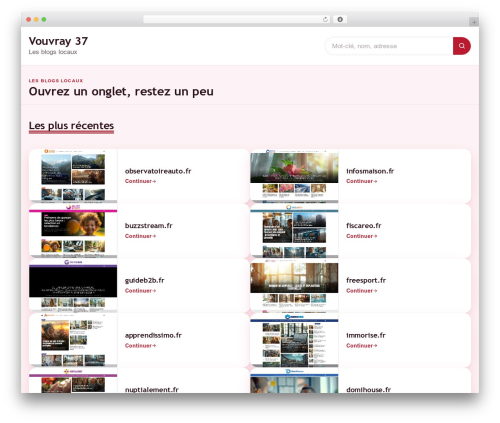The width and height of the screenshot is (500, 423).
Task: Click Continuer under buzzstream.fr
Action: [x=140, y=236]
